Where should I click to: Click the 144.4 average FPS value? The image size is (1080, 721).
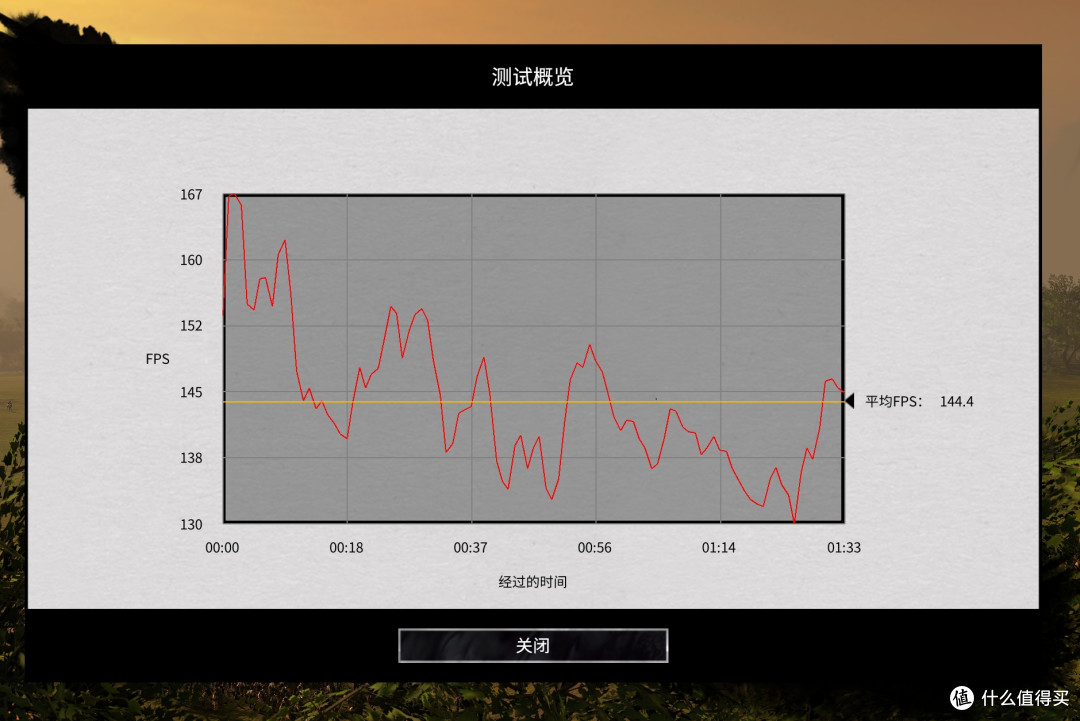[x=956, y=401]
